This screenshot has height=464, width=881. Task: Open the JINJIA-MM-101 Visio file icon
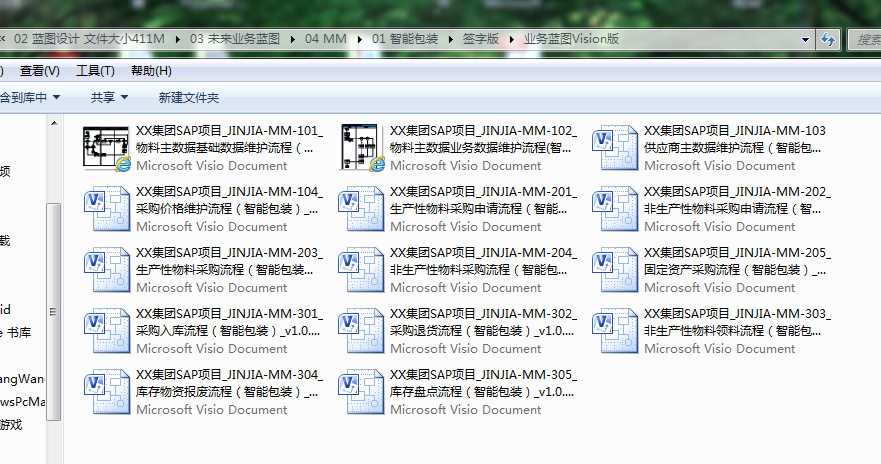pyautogui.click(x=107, y=148)
